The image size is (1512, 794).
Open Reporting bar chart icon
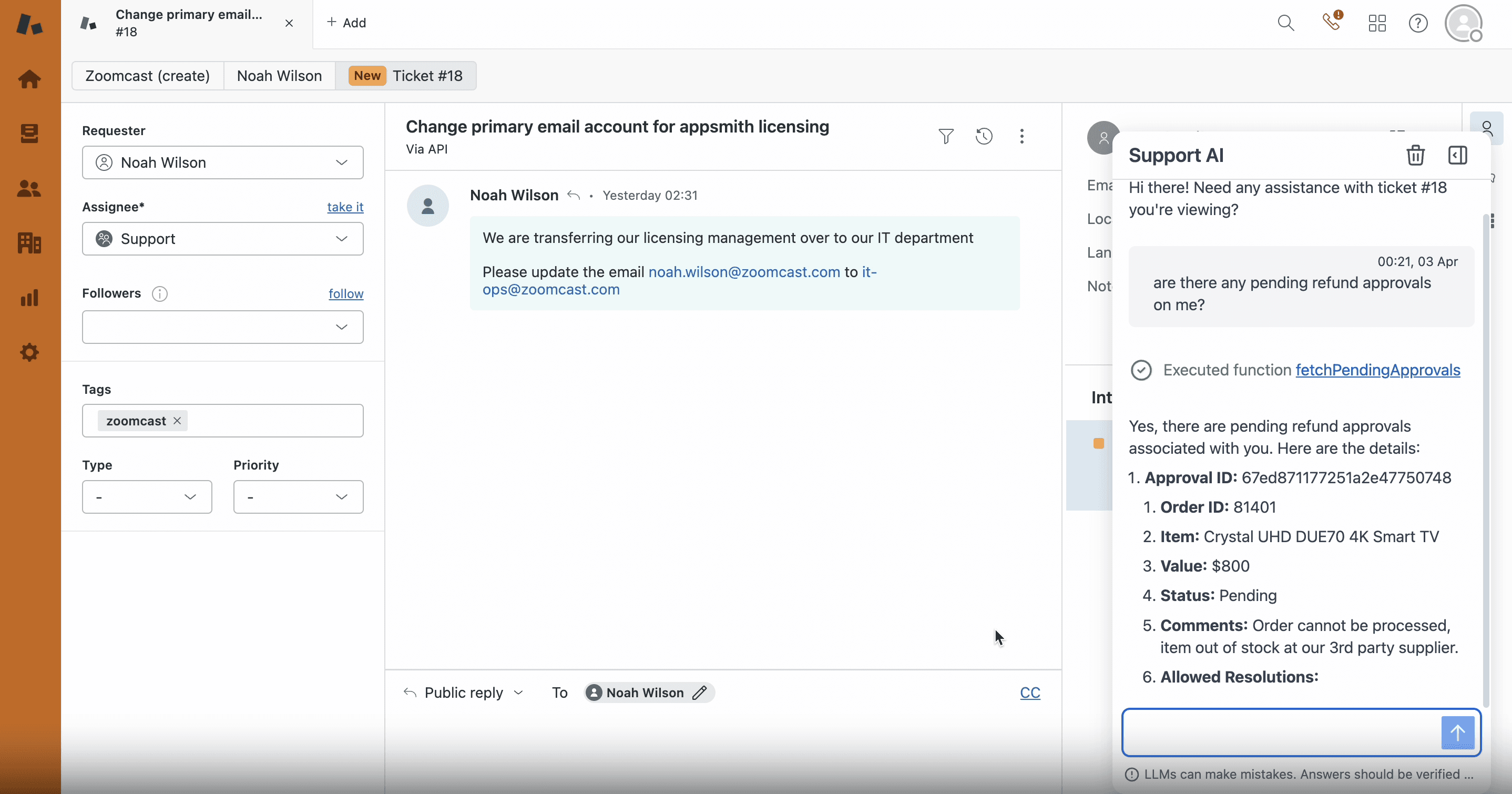point(29,298)
